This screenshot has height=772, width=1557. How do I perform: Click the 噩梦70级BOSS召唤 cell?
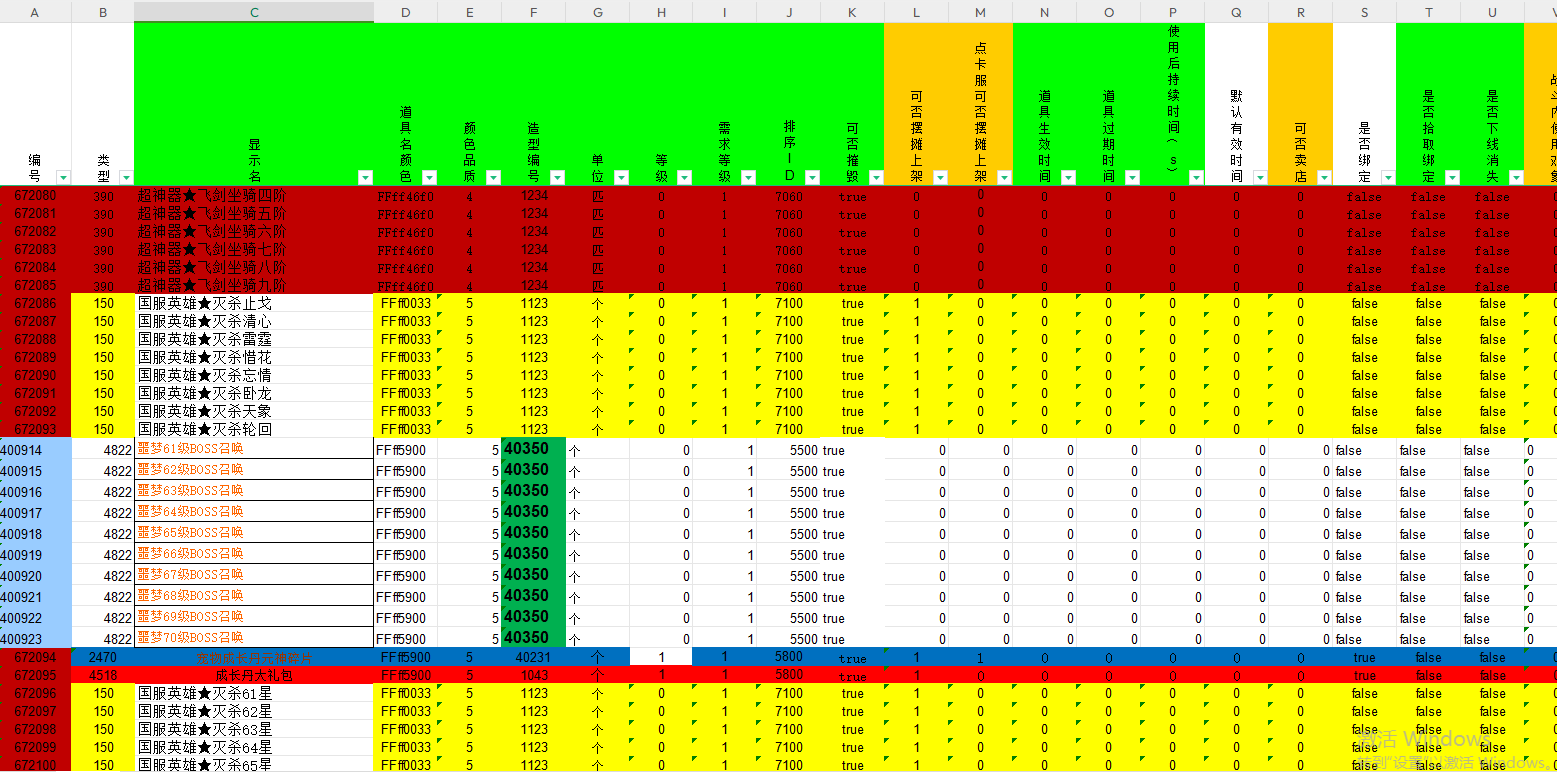pyautogui.click(x=254, y=638)
